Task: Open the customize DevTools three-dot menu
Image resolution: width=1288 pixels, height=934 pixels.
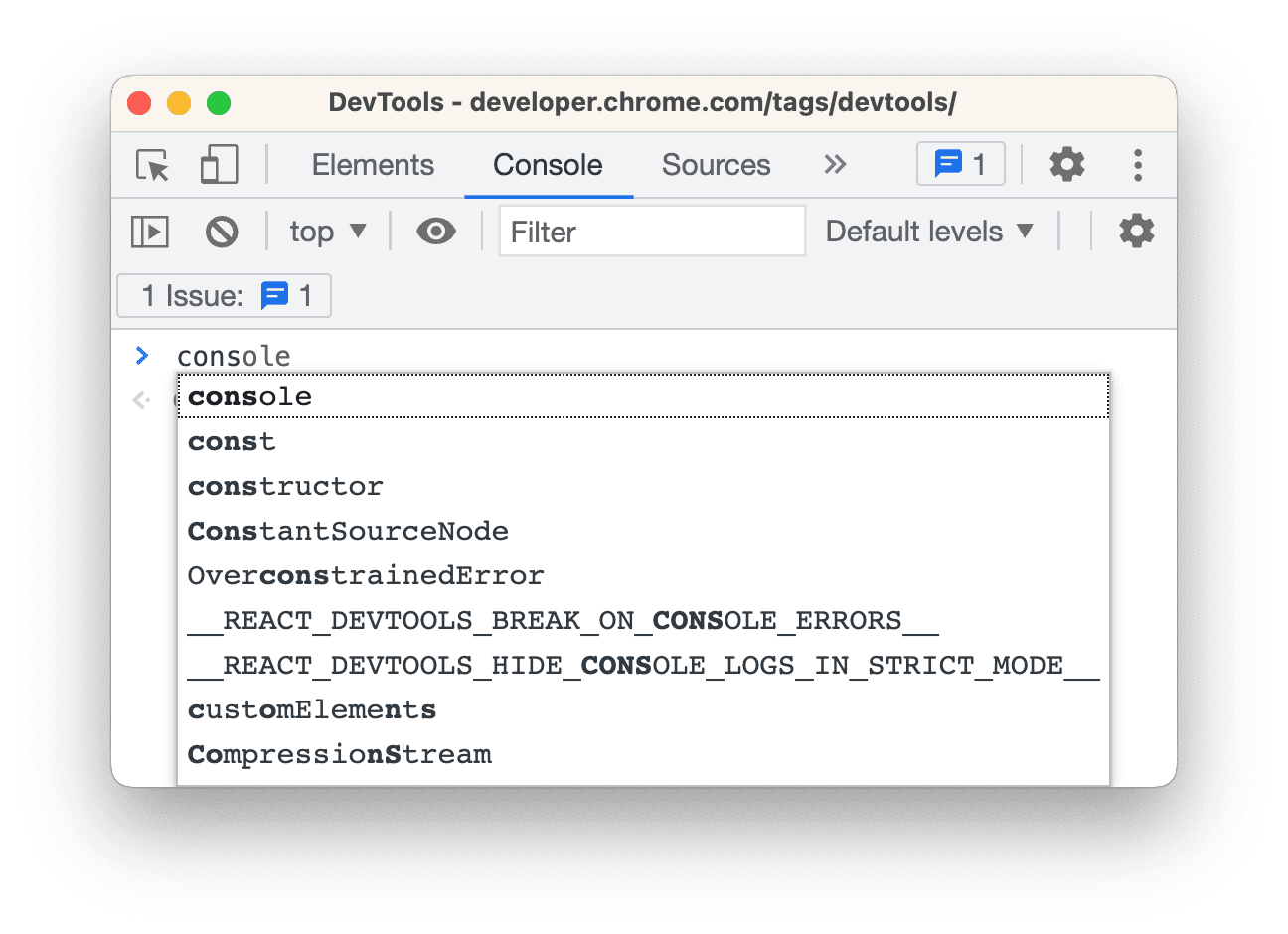Action: tap(1137, 165)
